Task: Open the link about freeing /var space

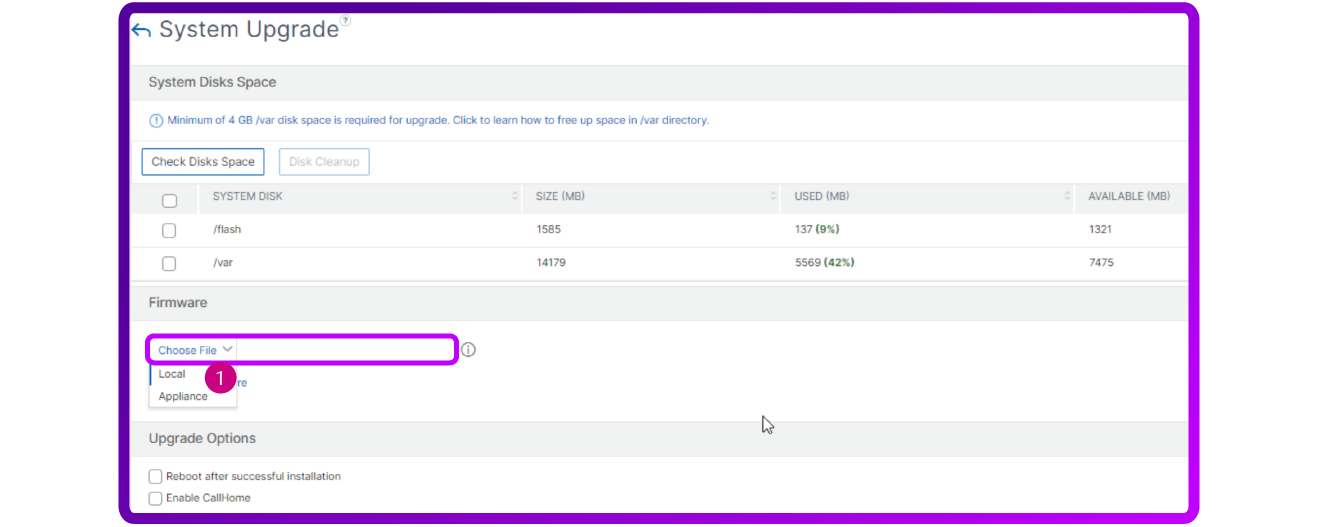Action: coord(580,121)
